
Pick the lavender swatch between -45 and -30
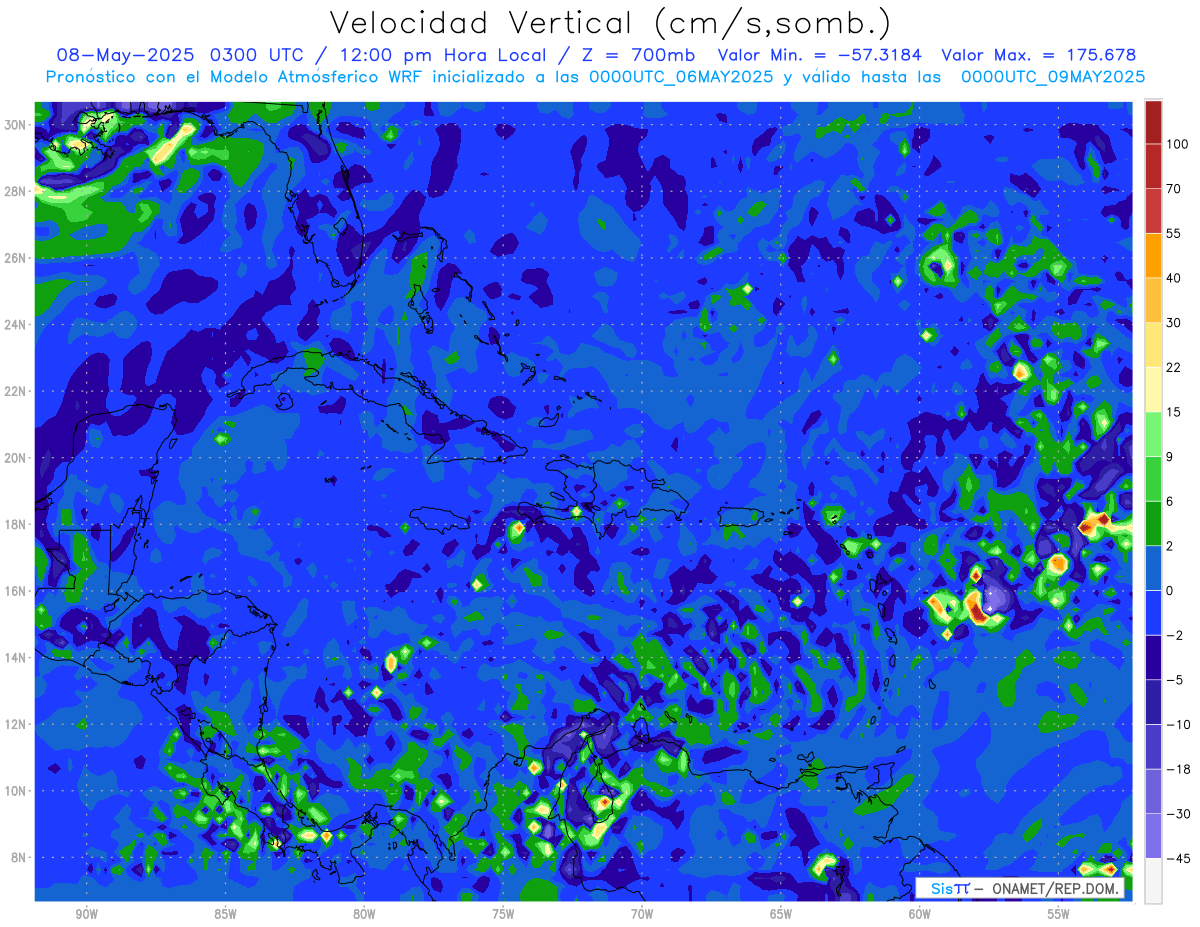tap(1153, 836)
